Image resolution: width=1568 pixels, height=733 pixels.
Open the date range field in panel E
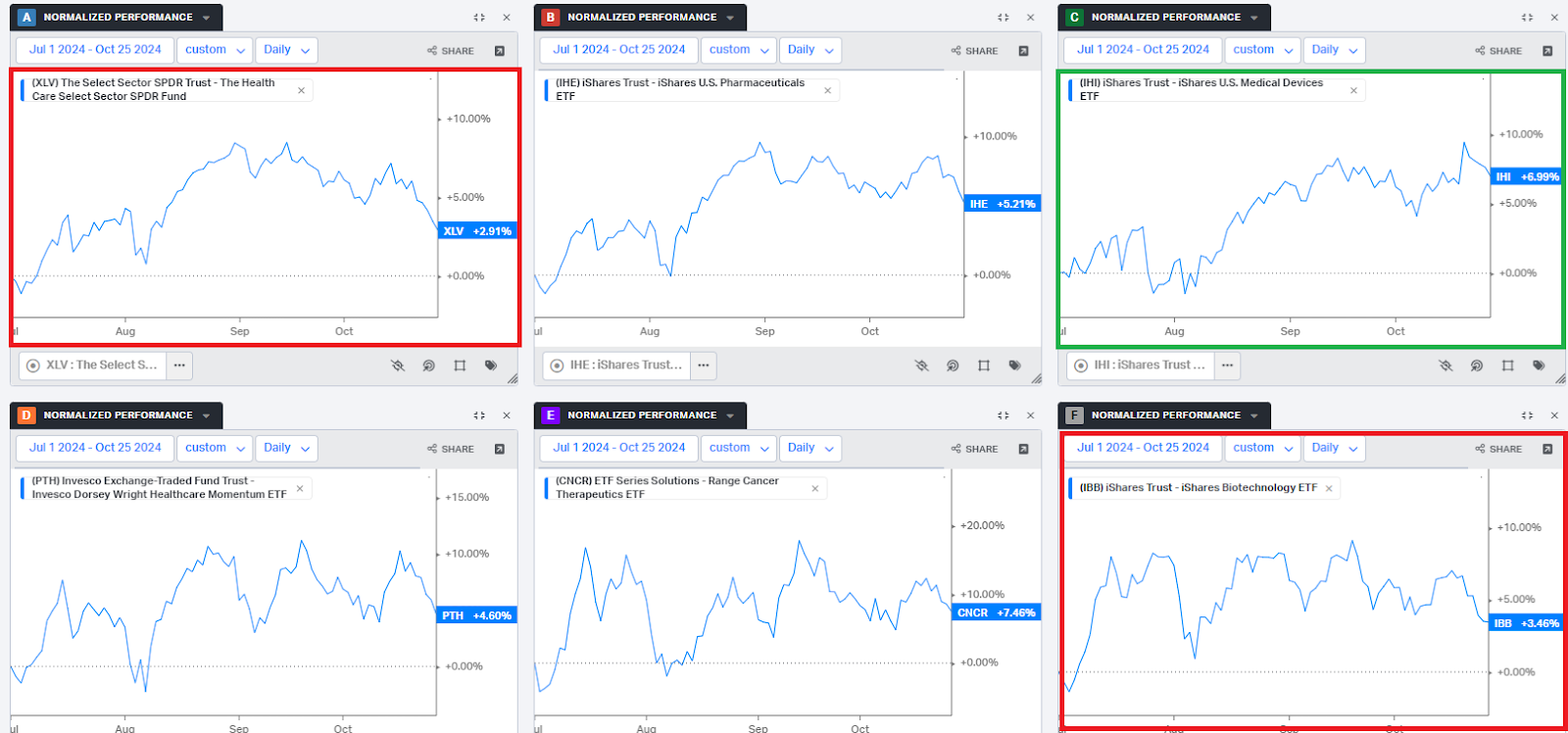619,448
